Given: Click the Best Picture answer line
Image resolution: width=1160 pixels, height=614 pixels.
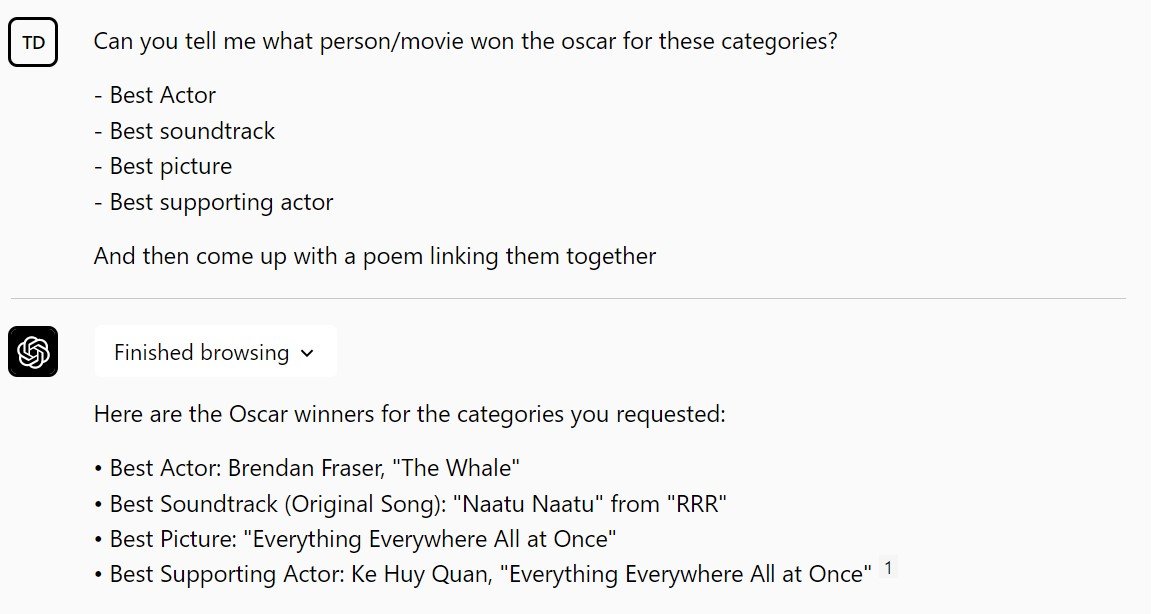Looking at the screenshot, I should [362, 539].
